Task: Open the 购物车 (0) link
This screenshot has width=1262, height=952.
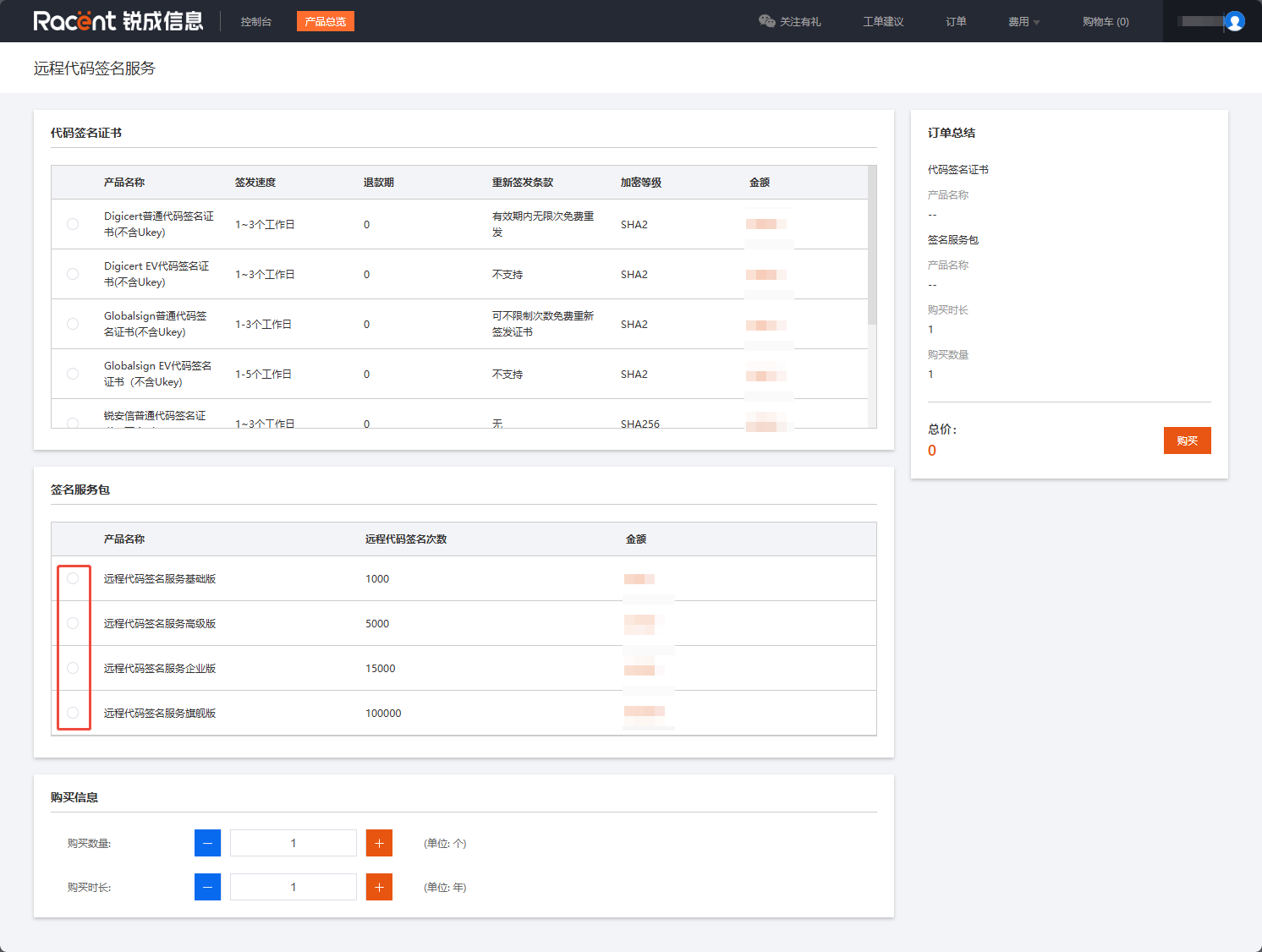Action: tap(1105, 22)
